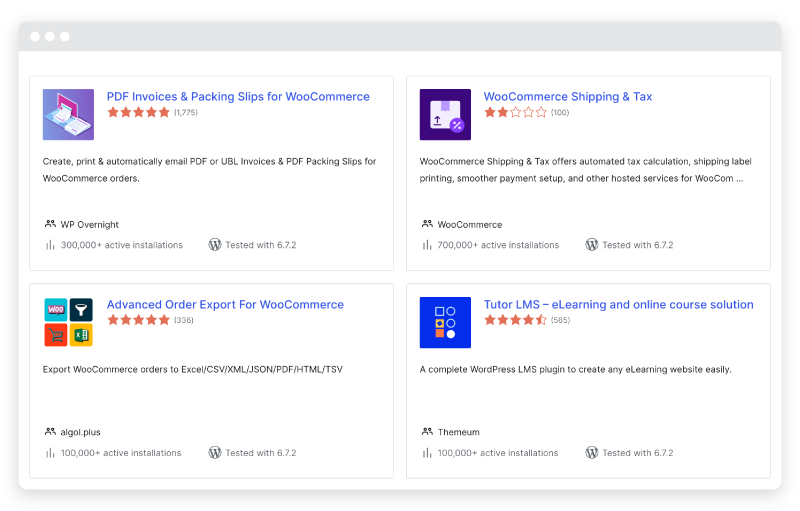The width and height of the screenshot is (800, 511).
Task: Click 100,000+ active installations in Advanced Order Export card
Action: click(x=121, y=453)
